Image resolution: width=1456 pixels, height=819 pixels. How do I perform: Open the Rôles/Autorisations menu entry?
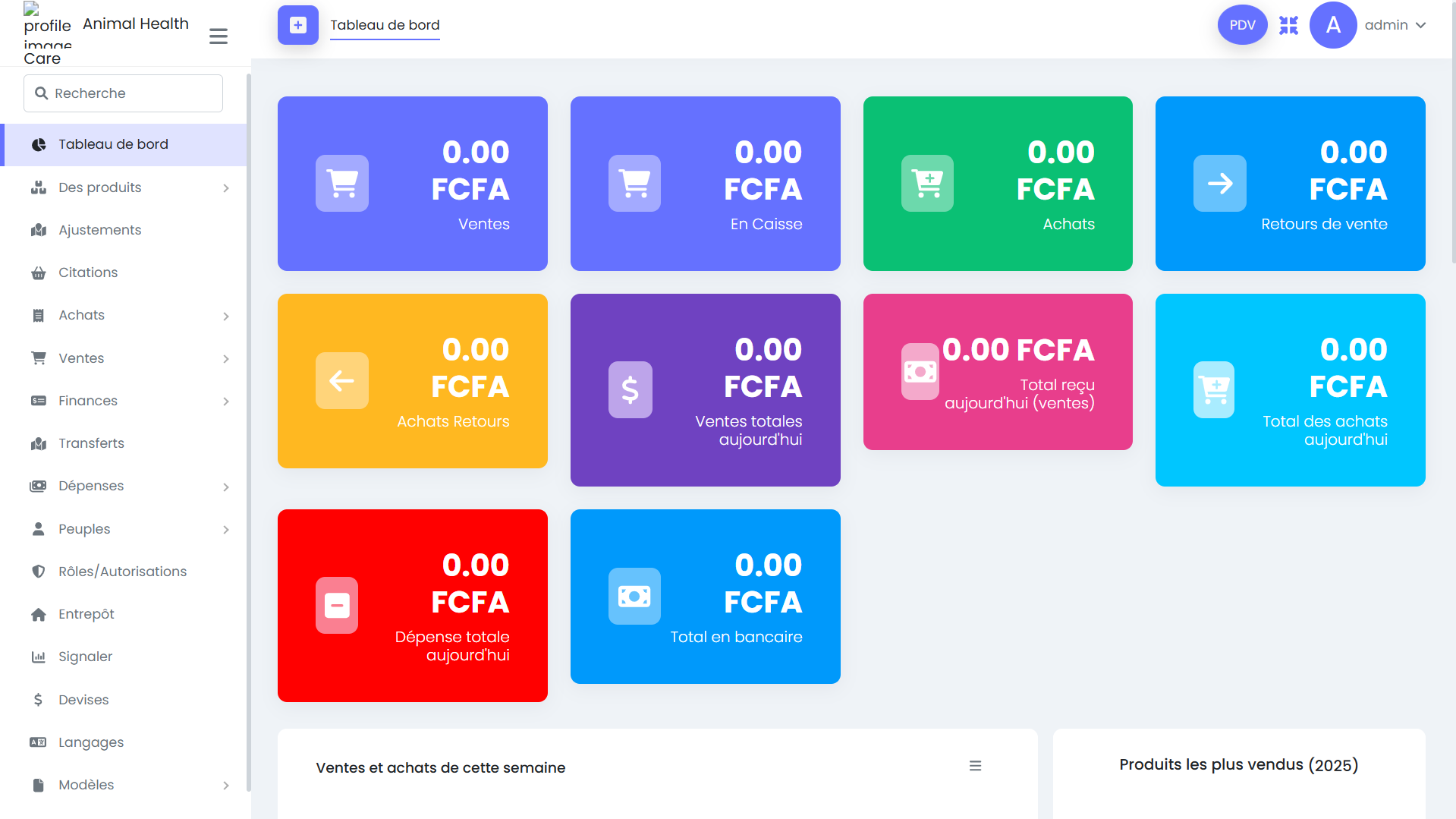(122, 571)
